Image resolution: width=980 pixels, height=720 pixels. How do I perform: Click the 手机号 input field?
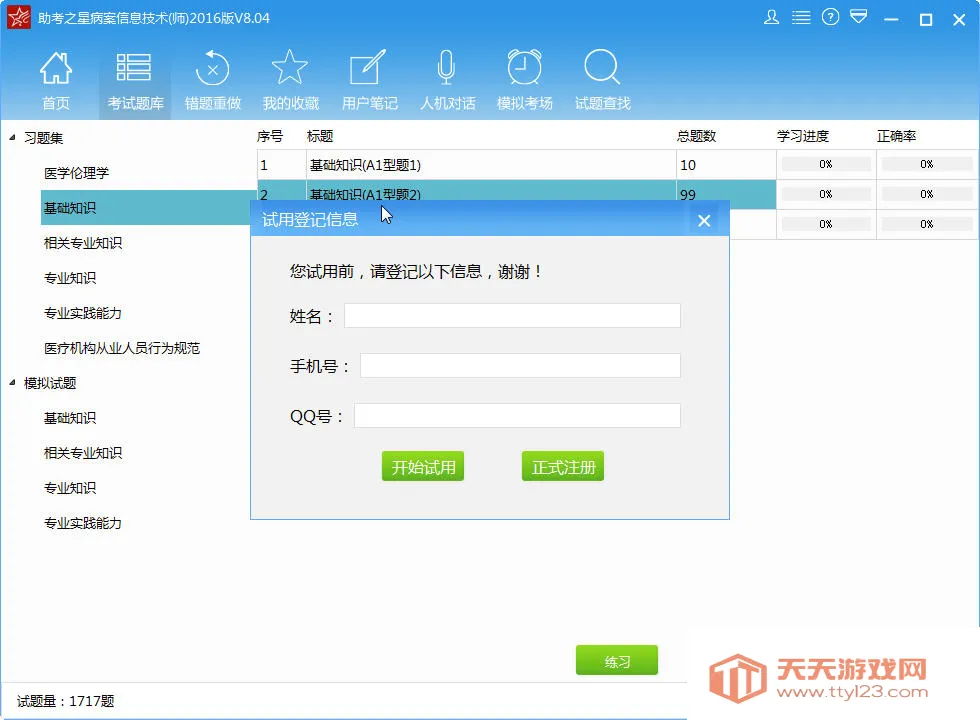pos(520,366)
